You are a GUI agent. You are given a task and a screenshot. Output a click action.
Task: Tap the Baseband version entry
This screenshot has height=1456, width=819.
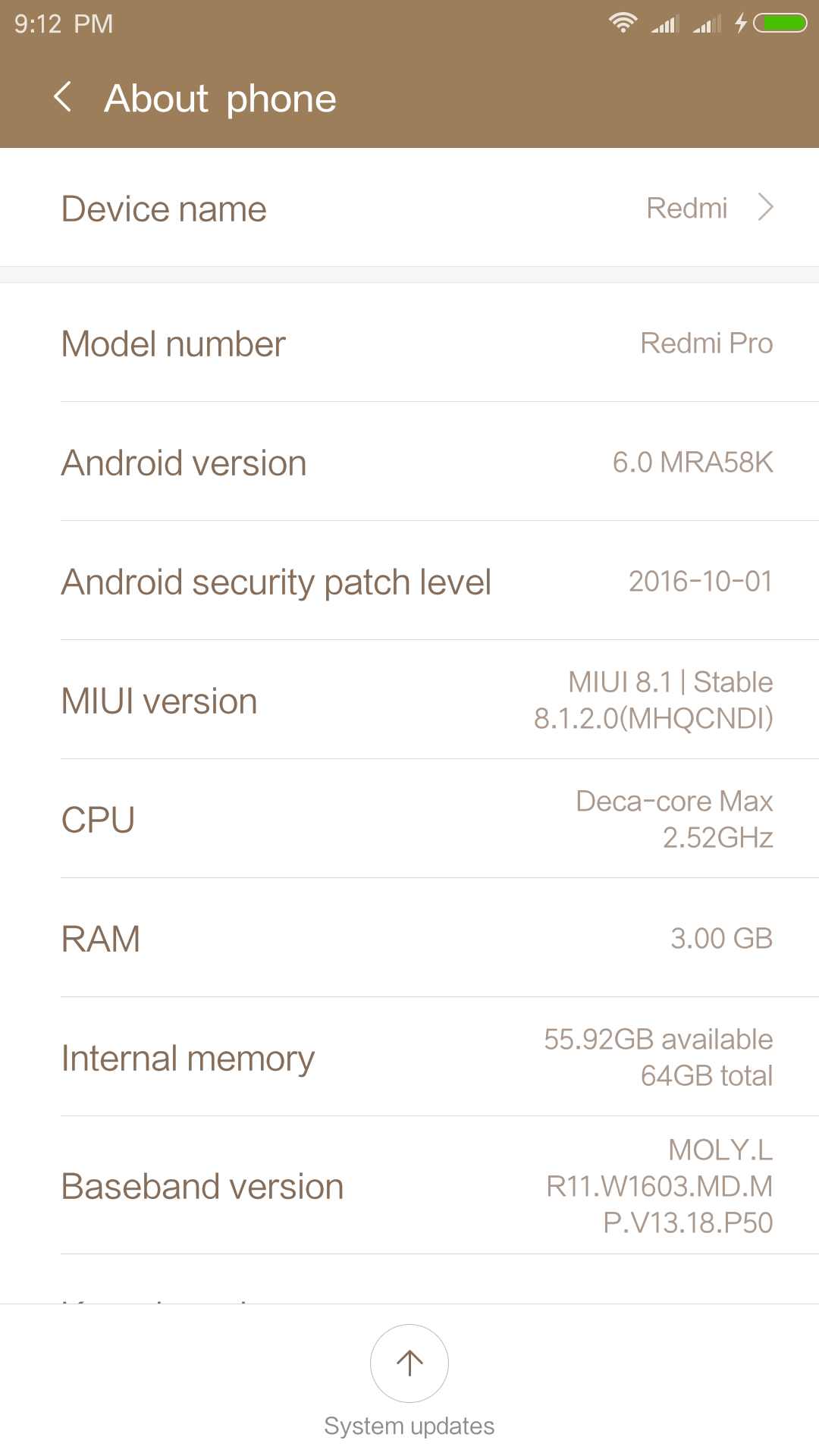pos(409,1186)
